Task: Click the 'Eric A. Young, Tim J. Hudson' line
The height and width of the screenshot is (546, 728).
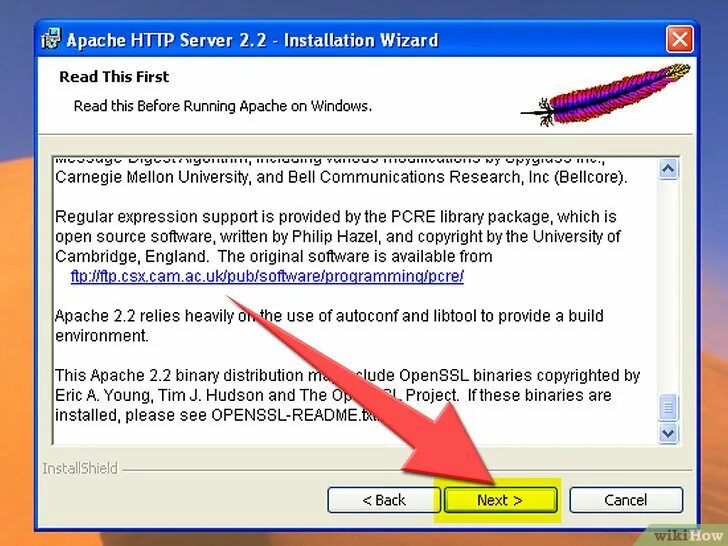Action: tap(333, 396)
